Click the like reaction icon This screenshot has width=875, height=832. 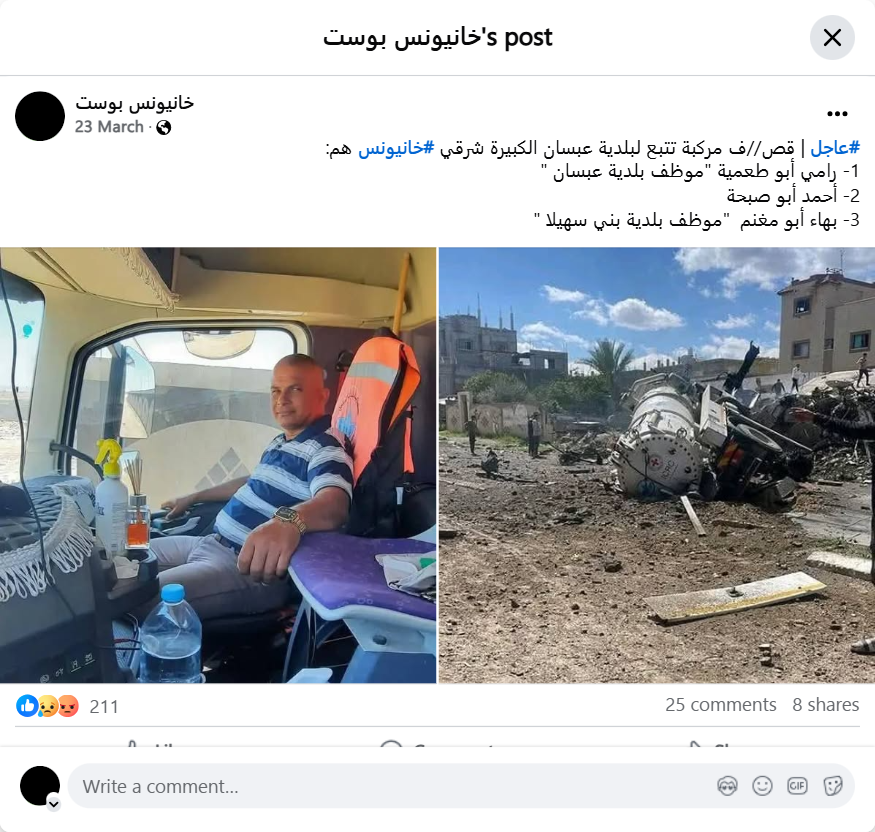click(27, 706)
